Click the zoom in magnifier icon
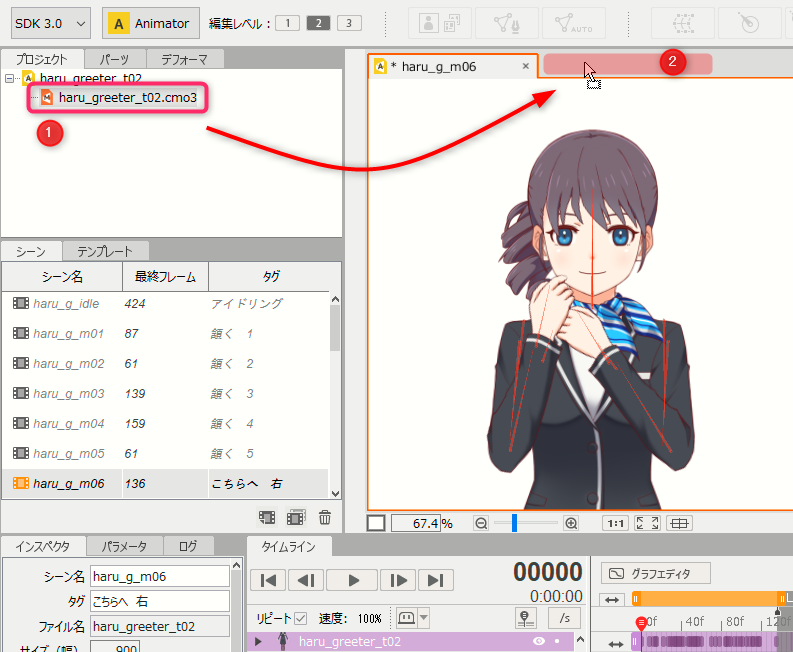793x652 pixels. [x=571, y=523]
